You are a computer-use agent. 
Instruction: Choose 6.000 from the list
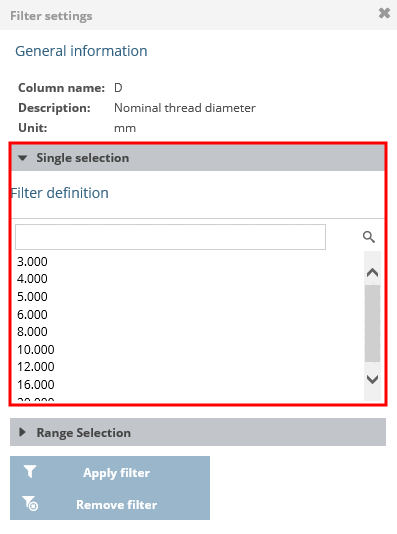[32, 314]
